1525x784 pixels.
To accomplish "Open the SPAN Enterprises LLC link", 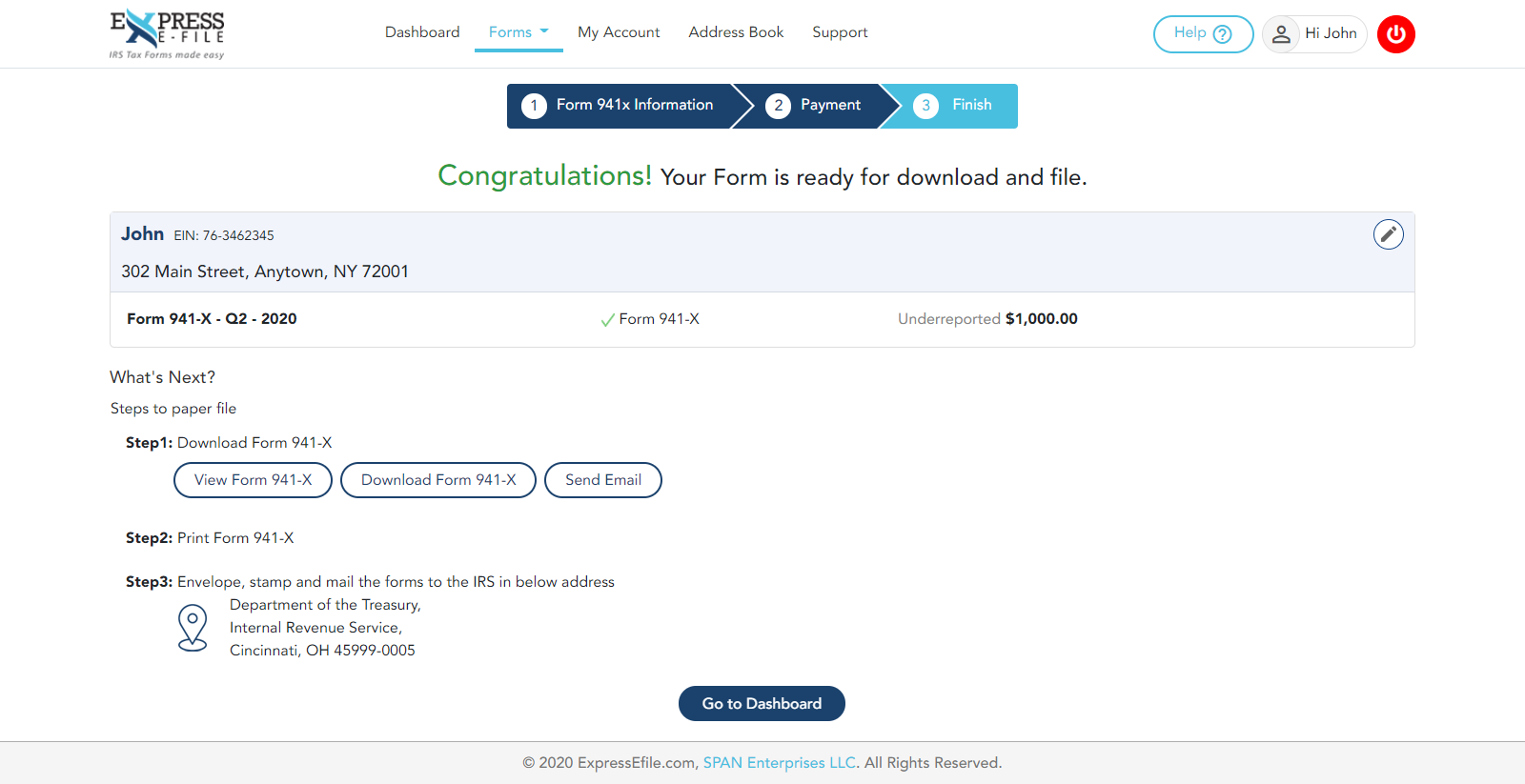I will point(780,763).
